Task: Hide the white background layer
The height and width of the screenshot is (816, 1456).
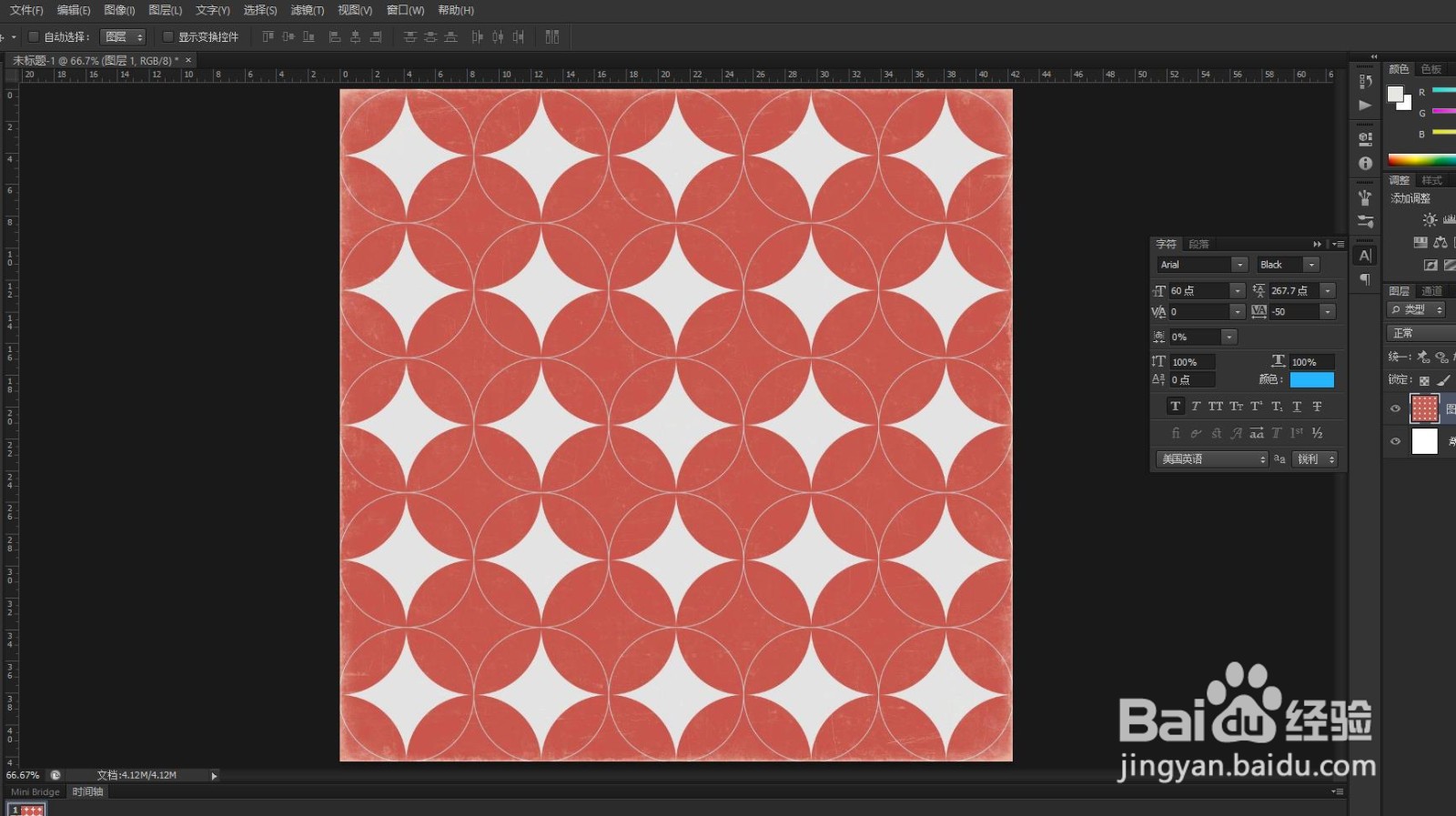Action: pos(1395,441)
